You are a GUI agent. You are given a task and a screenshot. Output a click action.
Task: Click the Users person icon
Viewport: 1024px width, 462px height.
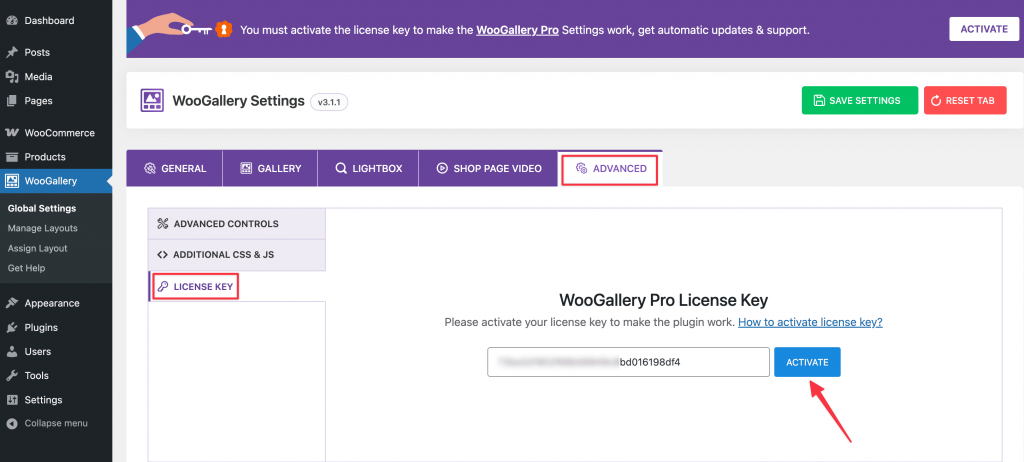tap(12, 352)
